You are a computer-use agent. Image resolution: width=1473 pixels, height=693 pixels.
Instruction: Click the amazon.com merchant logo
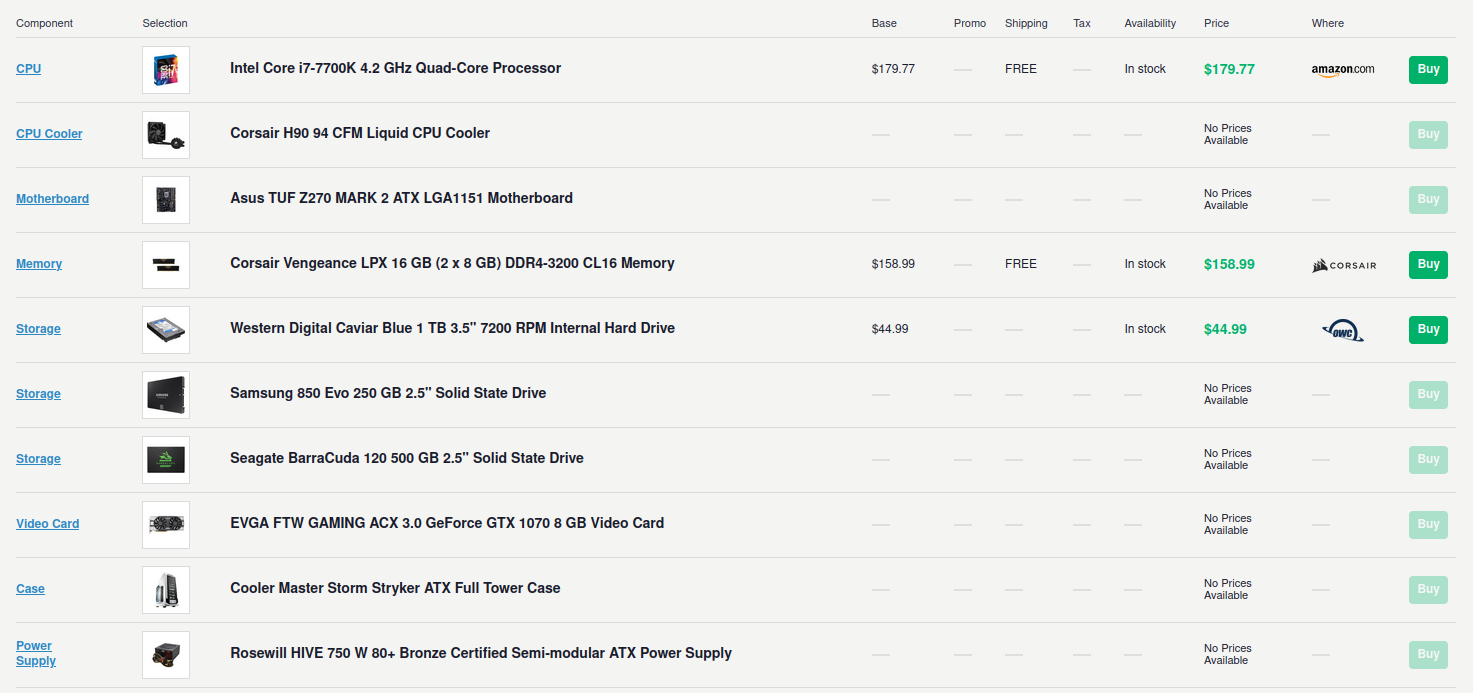[x=1342, y=69]
